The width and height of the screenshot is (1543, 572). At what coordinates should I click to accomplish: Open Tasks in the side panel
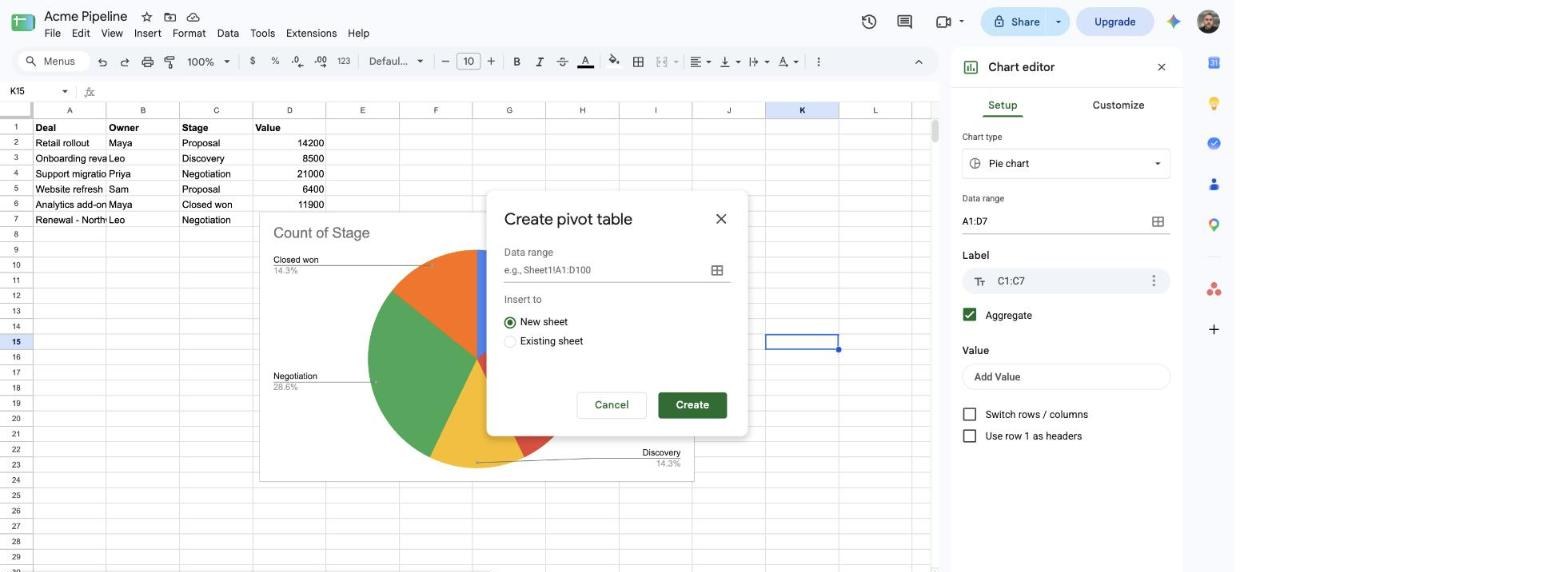1213,144
